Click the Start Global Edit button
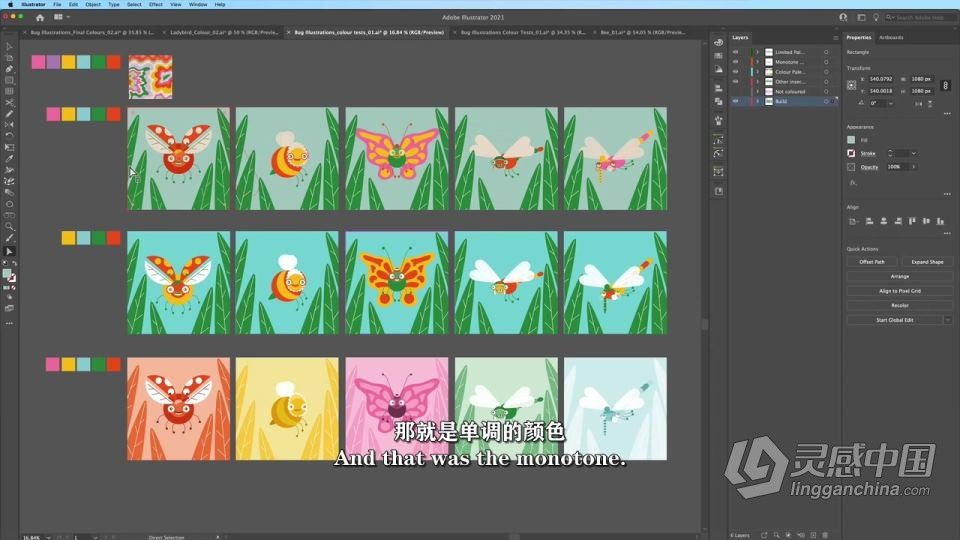This screenshot has height=540, width=960. click(x=894, y=320)
